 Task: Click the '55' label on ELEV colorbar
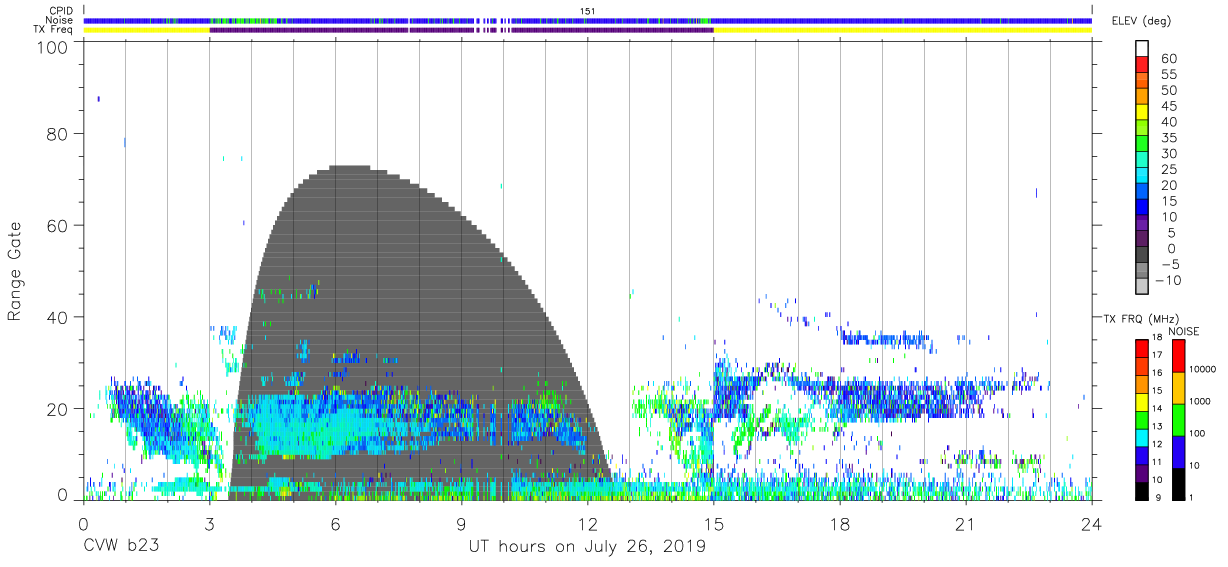coord(1168,74)
